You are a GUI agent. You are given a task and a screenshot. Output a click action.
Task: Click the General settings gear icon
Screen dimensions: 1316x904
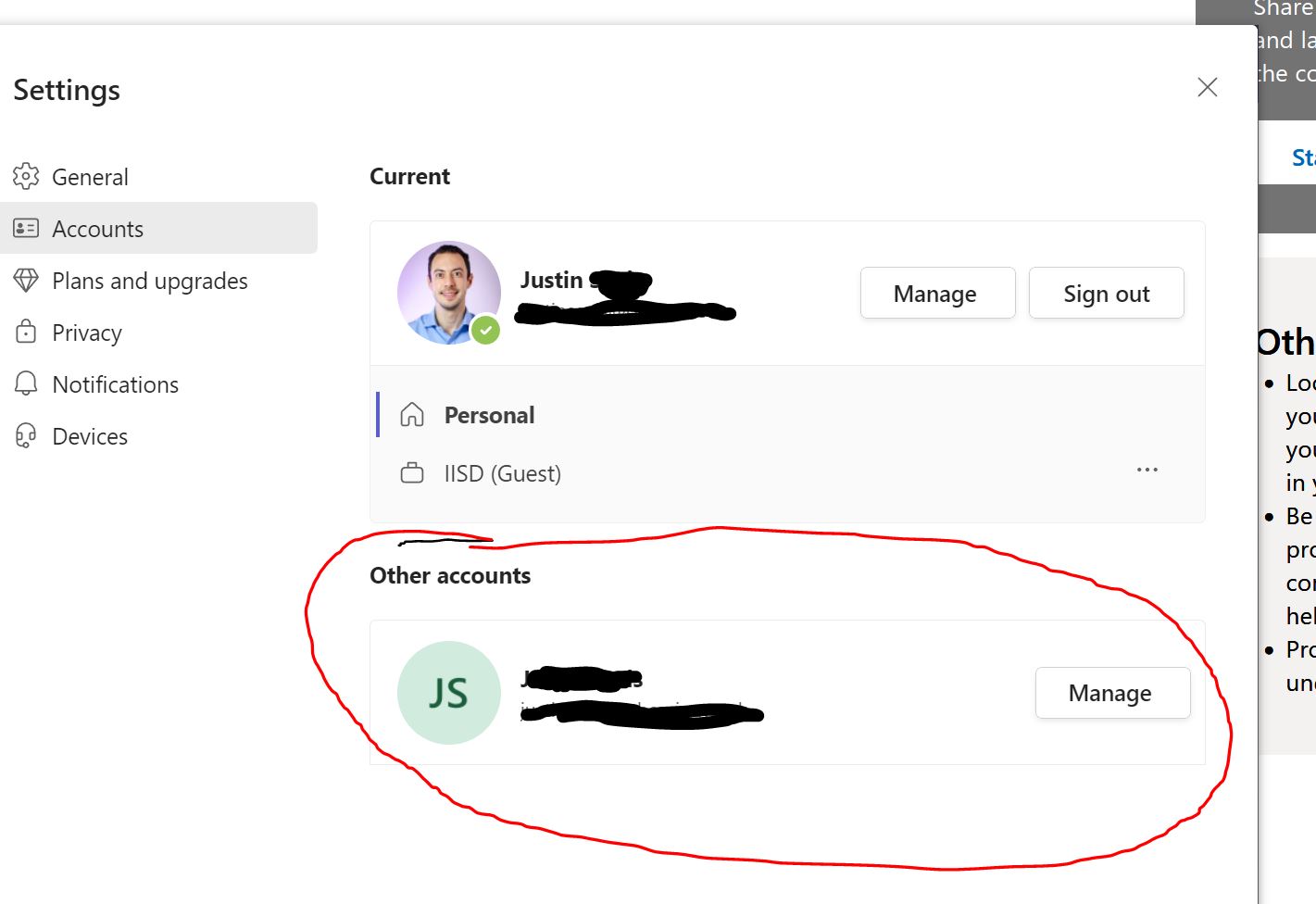coord(26,176)
